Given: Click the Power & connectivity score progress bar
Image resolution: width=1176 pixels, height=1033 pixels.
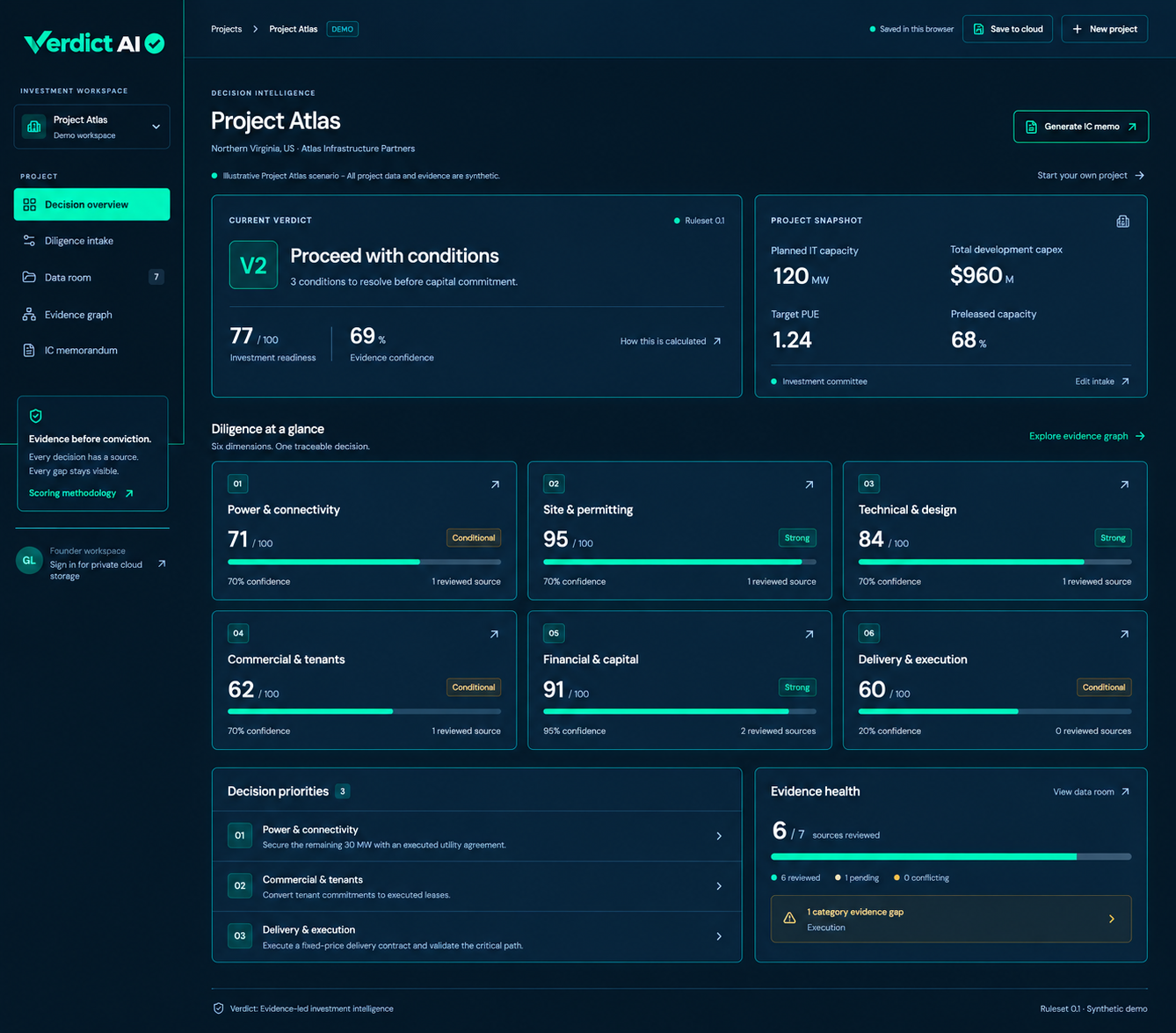Looking at the screenshot, I should pyautogui.click(x=364, y=562).
